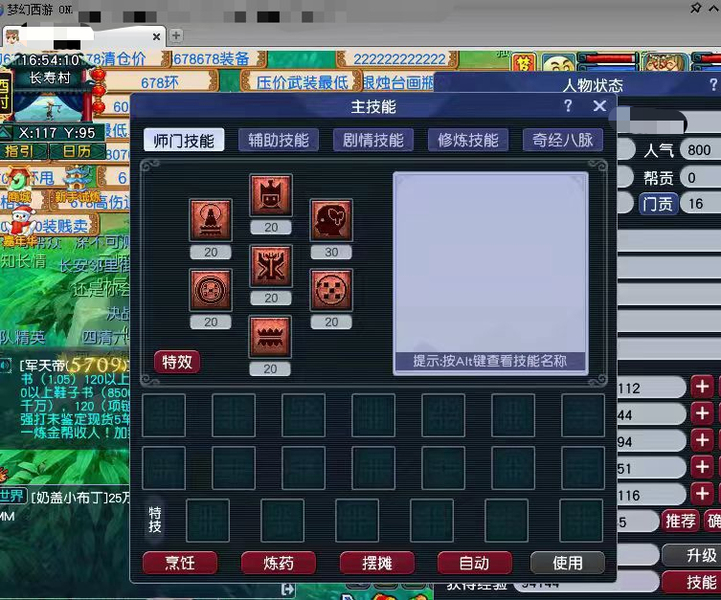Click the 门贡 label button

click(x=658, y=204)
